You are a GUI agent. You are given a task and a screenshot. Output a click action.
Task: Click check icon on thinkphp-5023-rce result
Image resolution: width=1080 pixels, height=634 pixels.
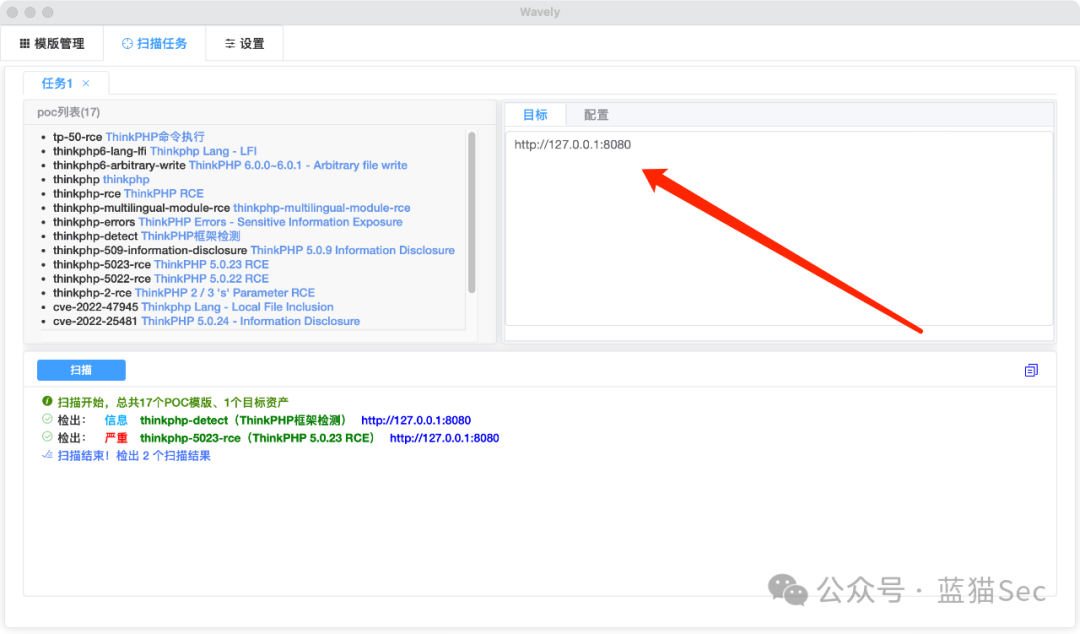click(x=47, y=437)
